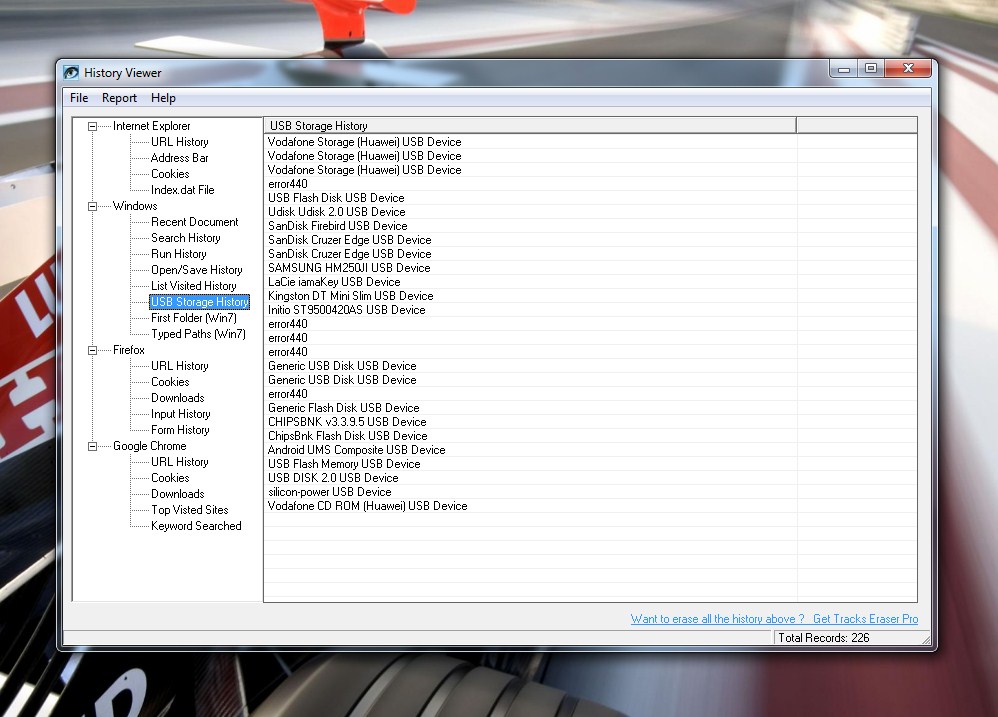Select First Folder (Win7) in the tree
This screenshot has height=717, width=998.
pyautogui.click(x=194, y=318)
